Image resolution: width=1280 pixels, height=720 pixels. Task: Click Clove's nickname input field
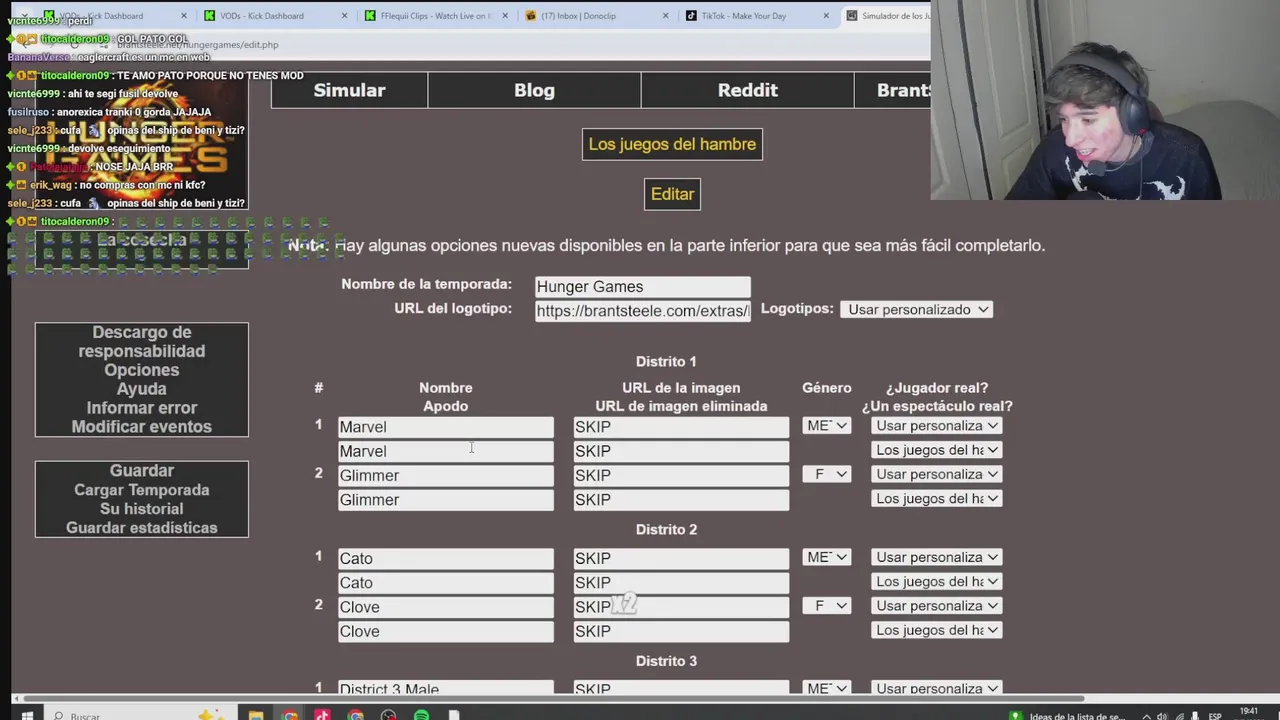coord(445,632)
